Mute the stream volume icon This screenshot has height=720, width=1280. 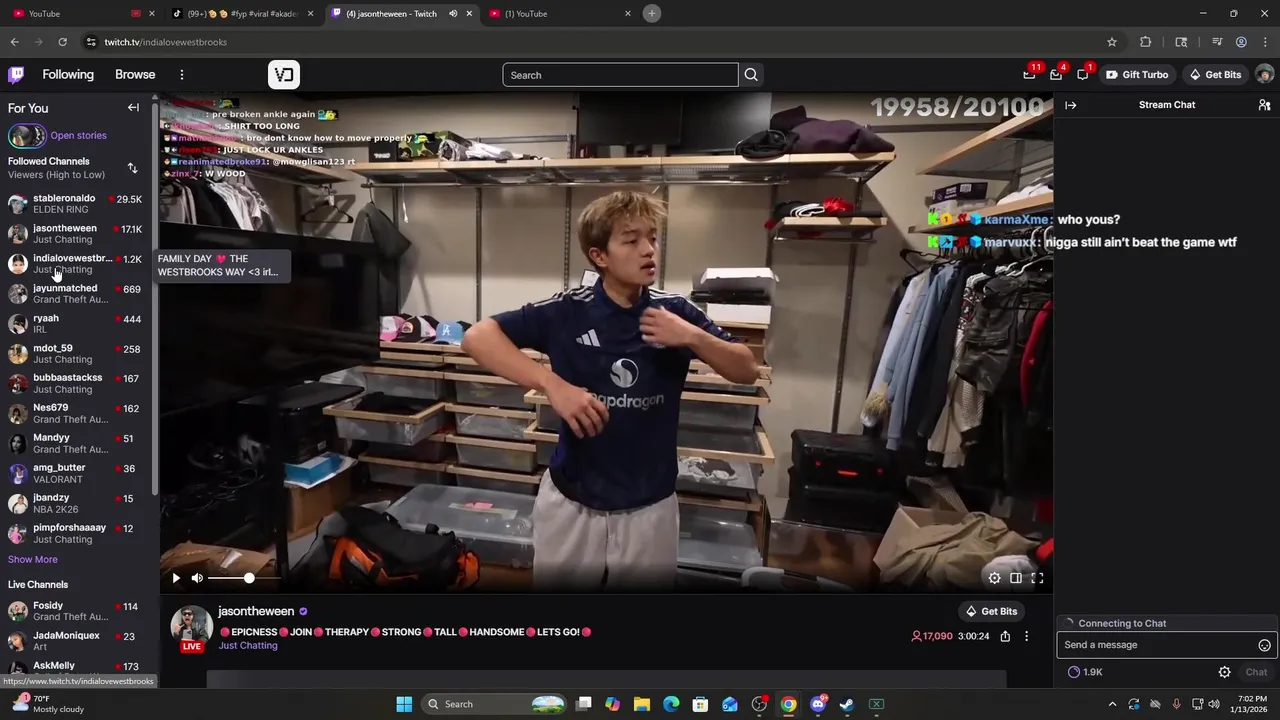[197, 578]
